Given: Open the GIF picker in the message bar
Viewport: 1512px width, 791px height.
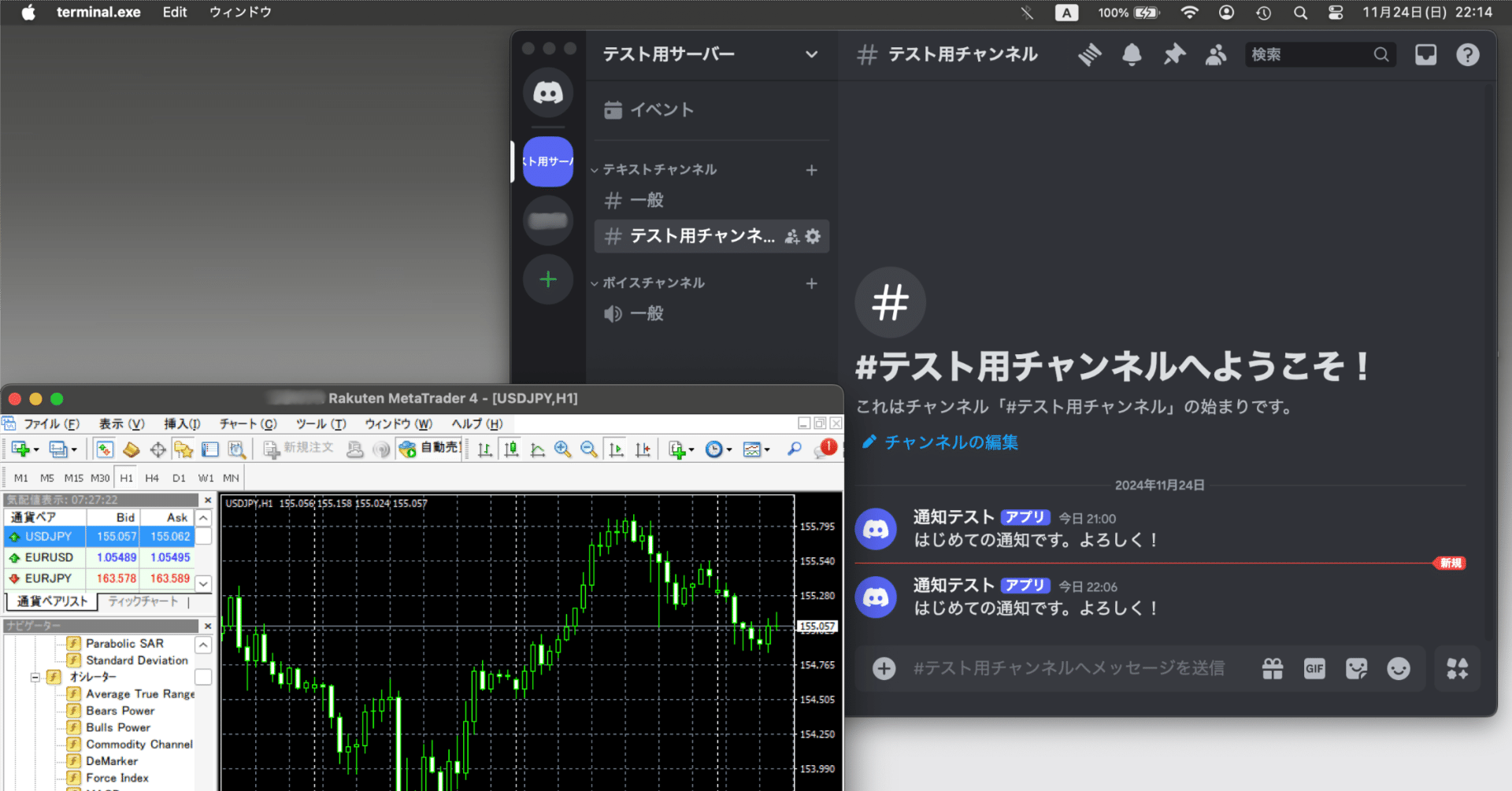Looking at the screenshot, I should [1314, 667].
